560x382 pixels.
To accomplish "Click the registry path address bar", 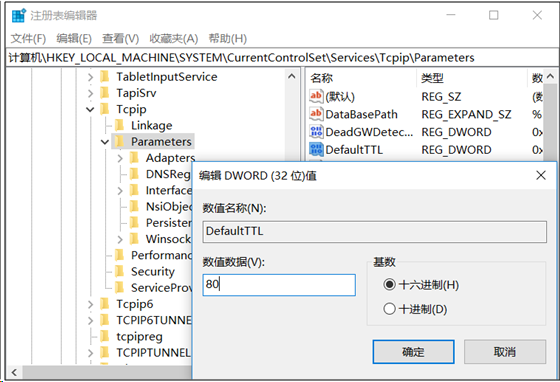I will (x=282, y=57).
